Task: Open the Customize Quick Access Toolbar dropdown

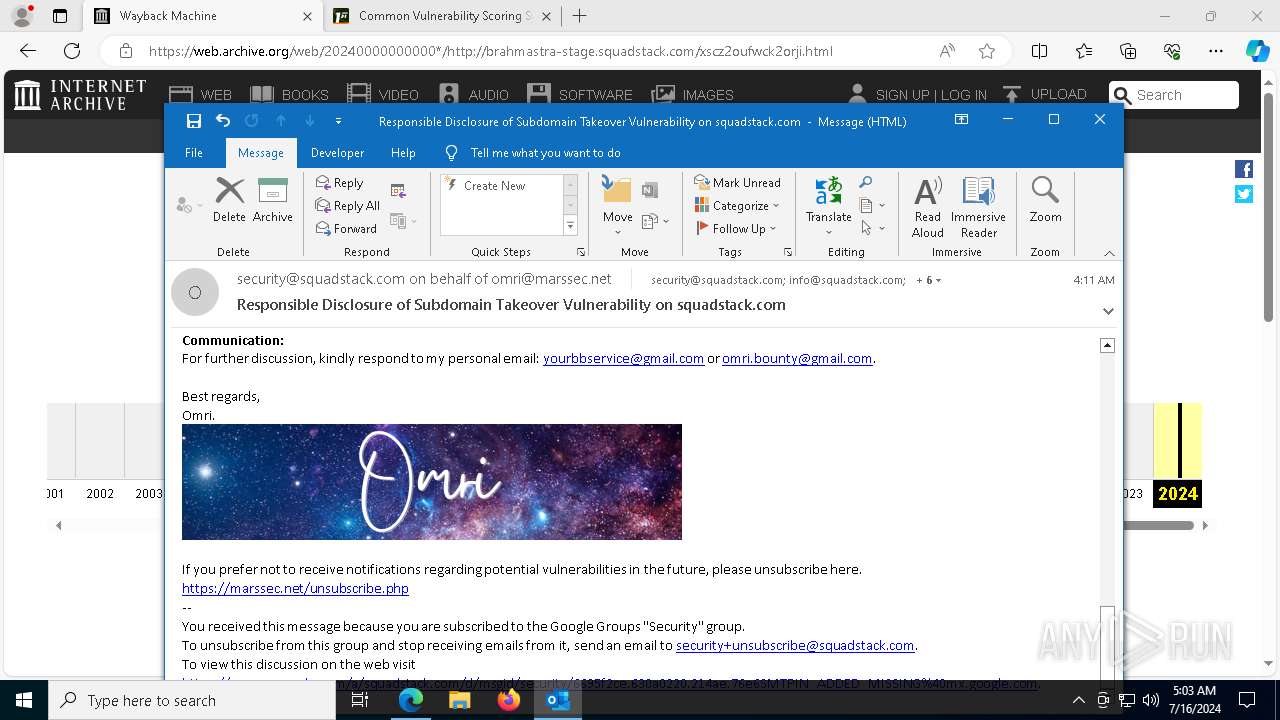Action: [338, 121]
